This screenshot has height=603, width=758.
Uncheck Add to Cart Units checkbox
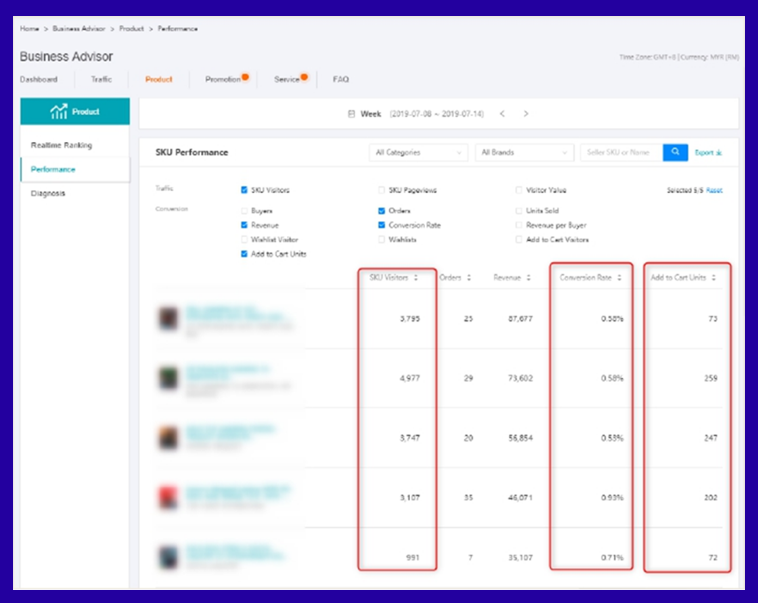pos(244,254)
